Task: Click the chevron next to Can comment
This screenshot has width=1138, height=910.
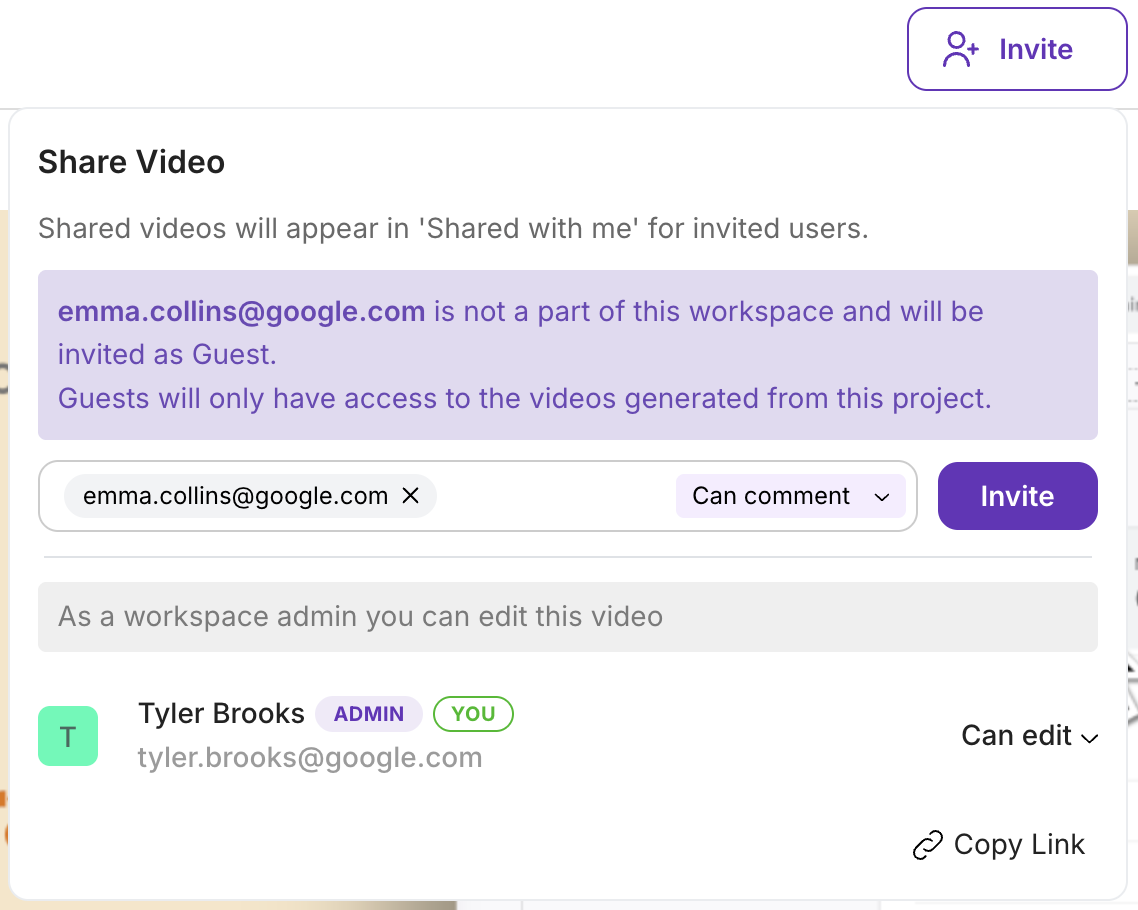Action: pos(882,497)
